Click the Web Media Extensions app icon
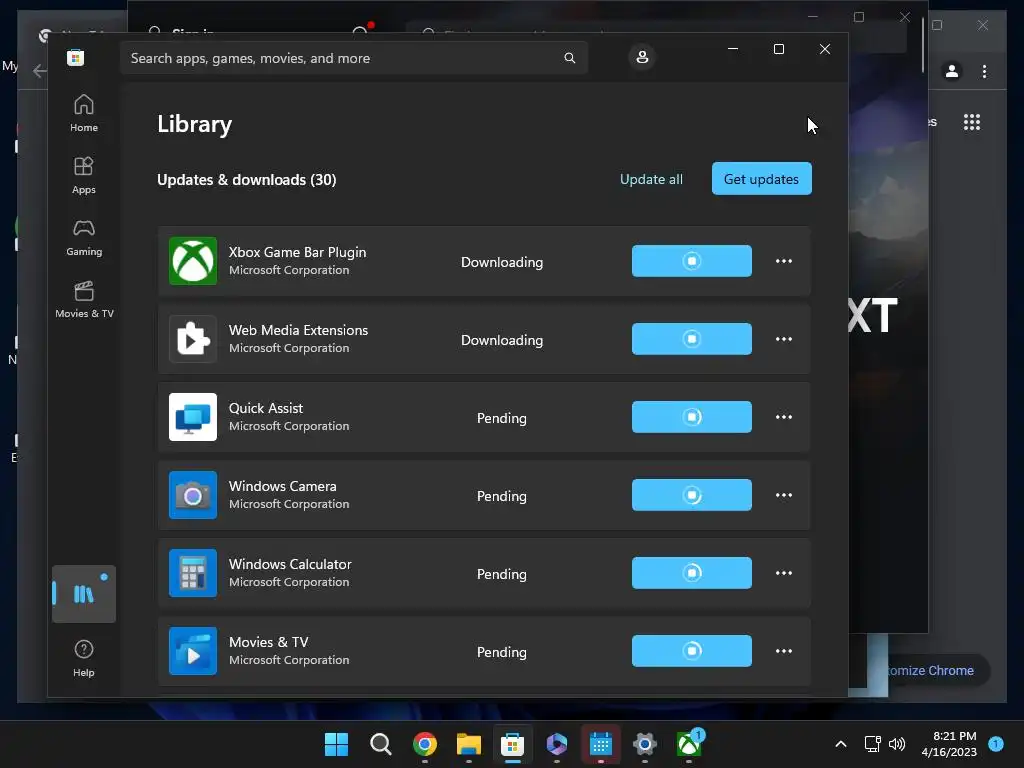The image size is (1024, 768). tap(193, 339)
